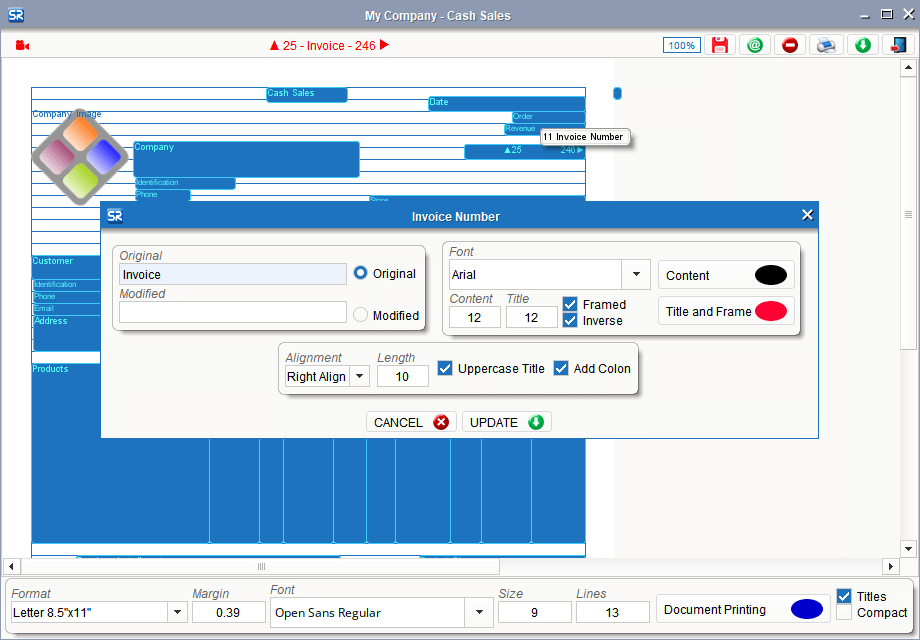The image size is (920, 640).
Task: Click the Length input field
Action: (x=402, y=376)
